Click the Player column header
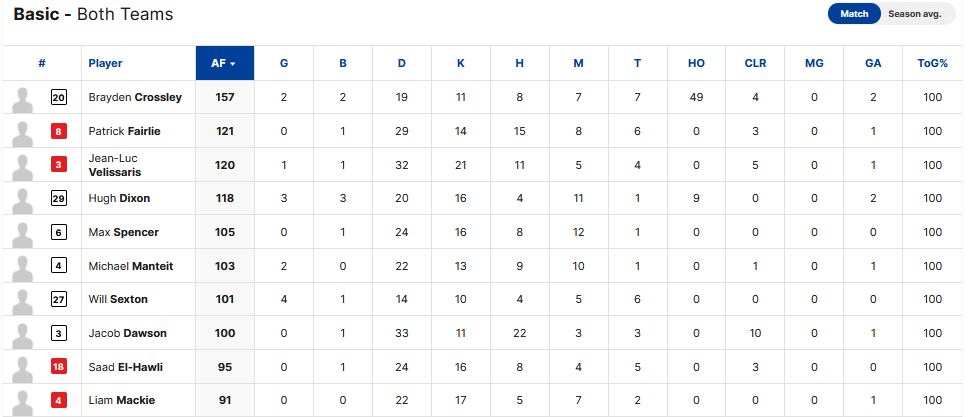This screenshot has width=971, height=417. [x=105, y=63]
